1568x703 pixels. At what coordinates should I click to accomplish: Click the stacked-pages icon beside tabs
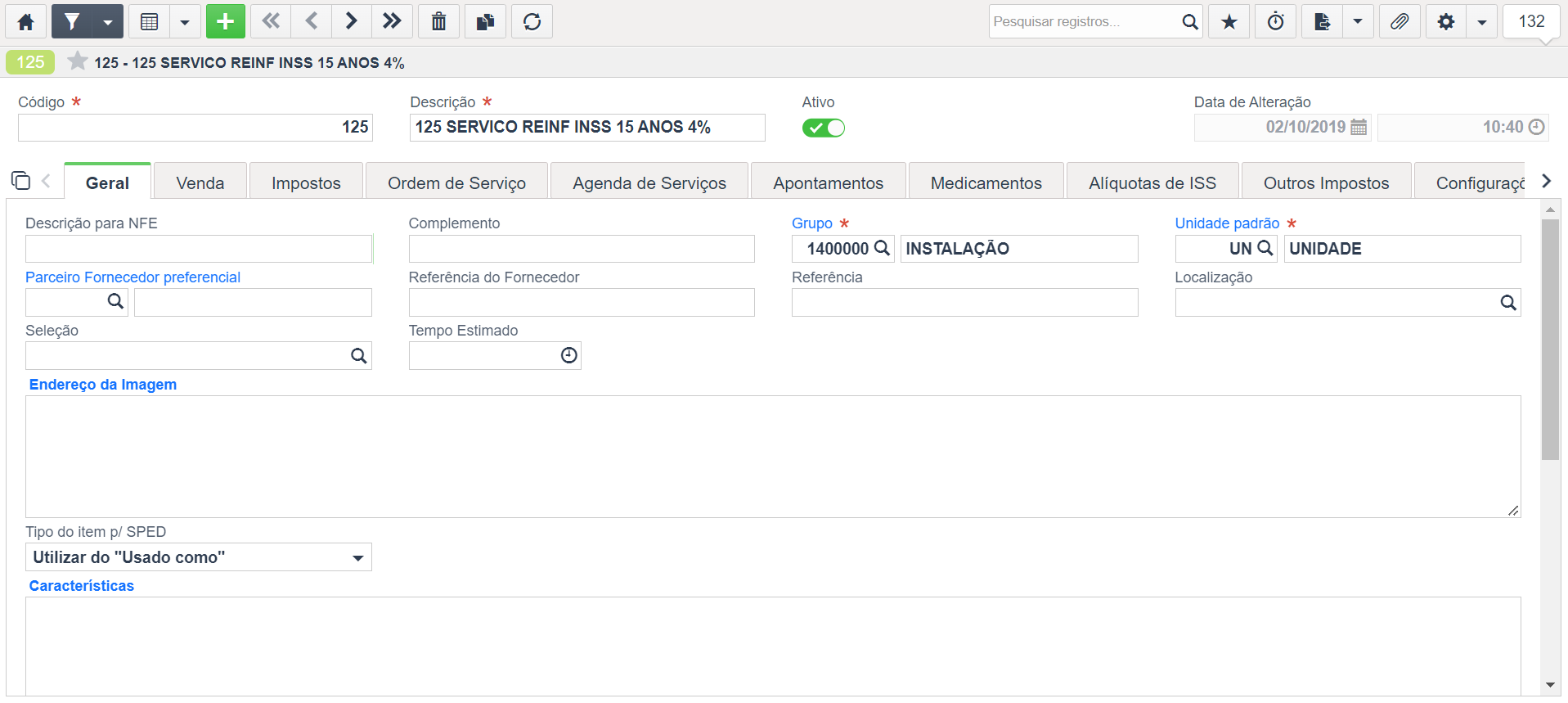20,180
